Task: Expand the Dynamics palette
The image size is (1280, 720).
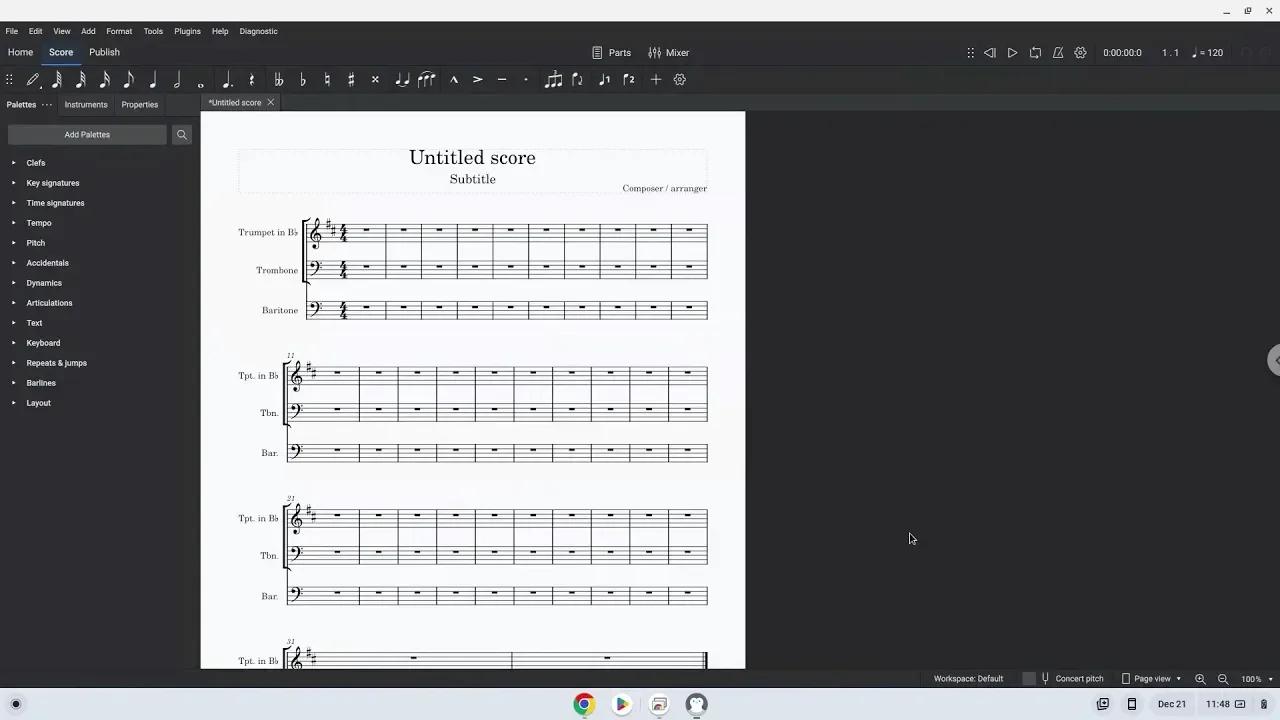Action: tap(44, 283)
